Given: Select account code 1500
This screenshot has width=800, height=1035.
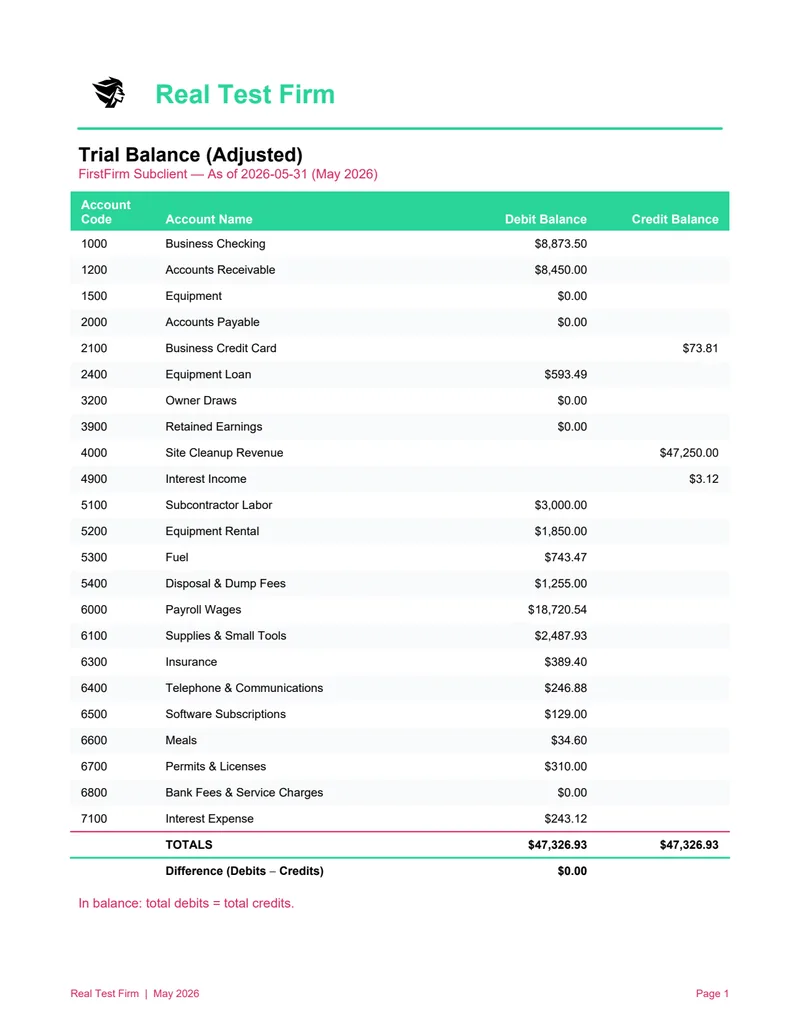Looking at the screenshot, I should 94,296.
